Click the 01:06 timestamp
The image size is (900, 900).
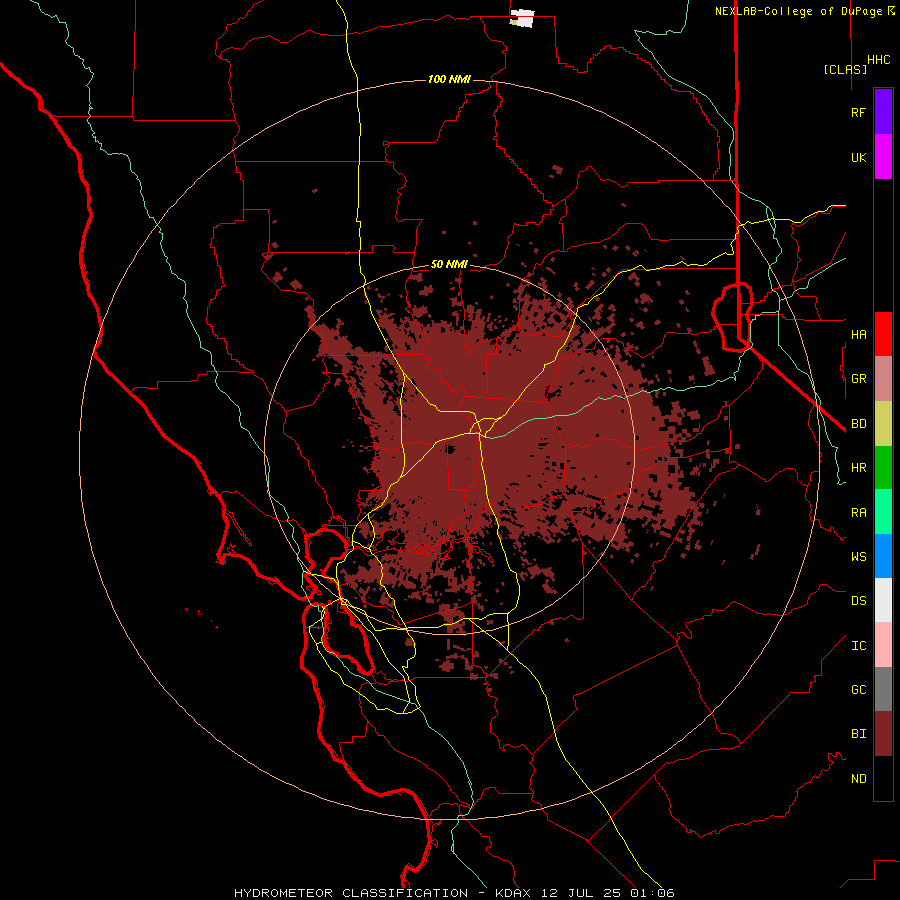point(653,893)
